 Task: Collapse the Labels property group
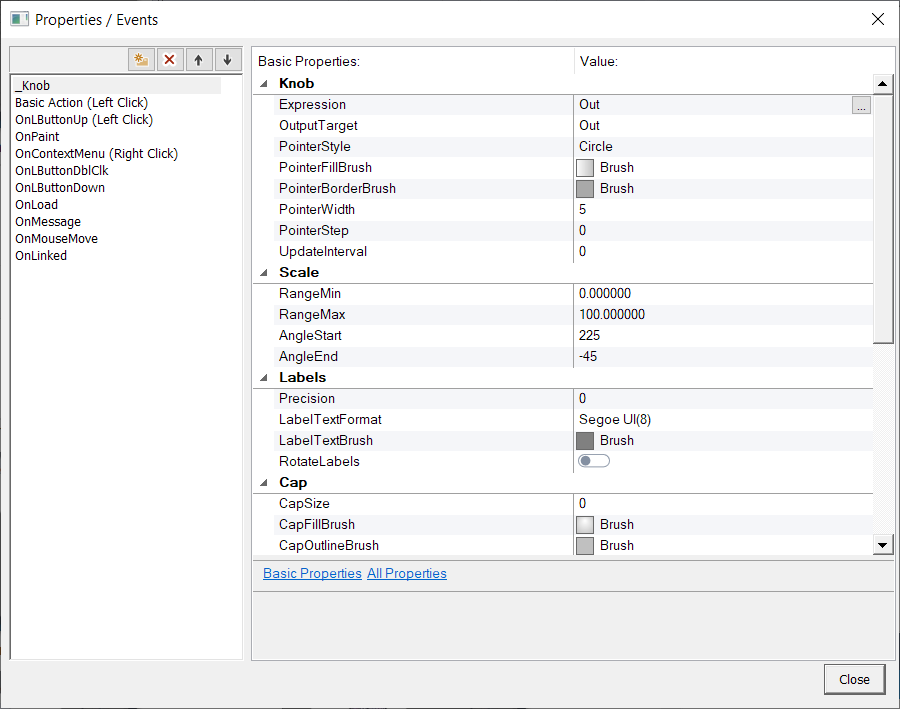[x=264, y=378]
